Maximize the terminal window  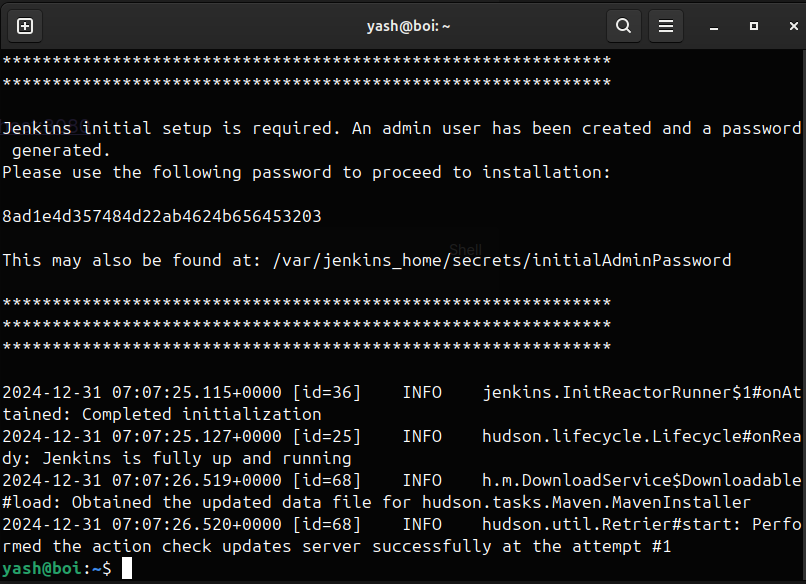pos(754,26)
